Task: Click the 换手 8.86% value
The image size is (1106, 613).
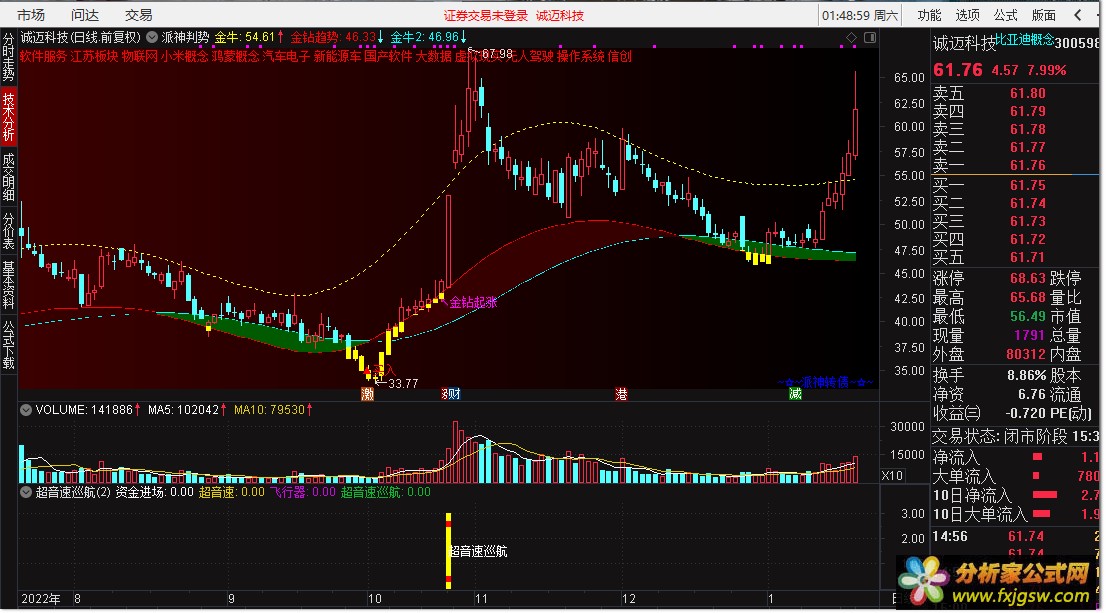Action: (1026, 375)
